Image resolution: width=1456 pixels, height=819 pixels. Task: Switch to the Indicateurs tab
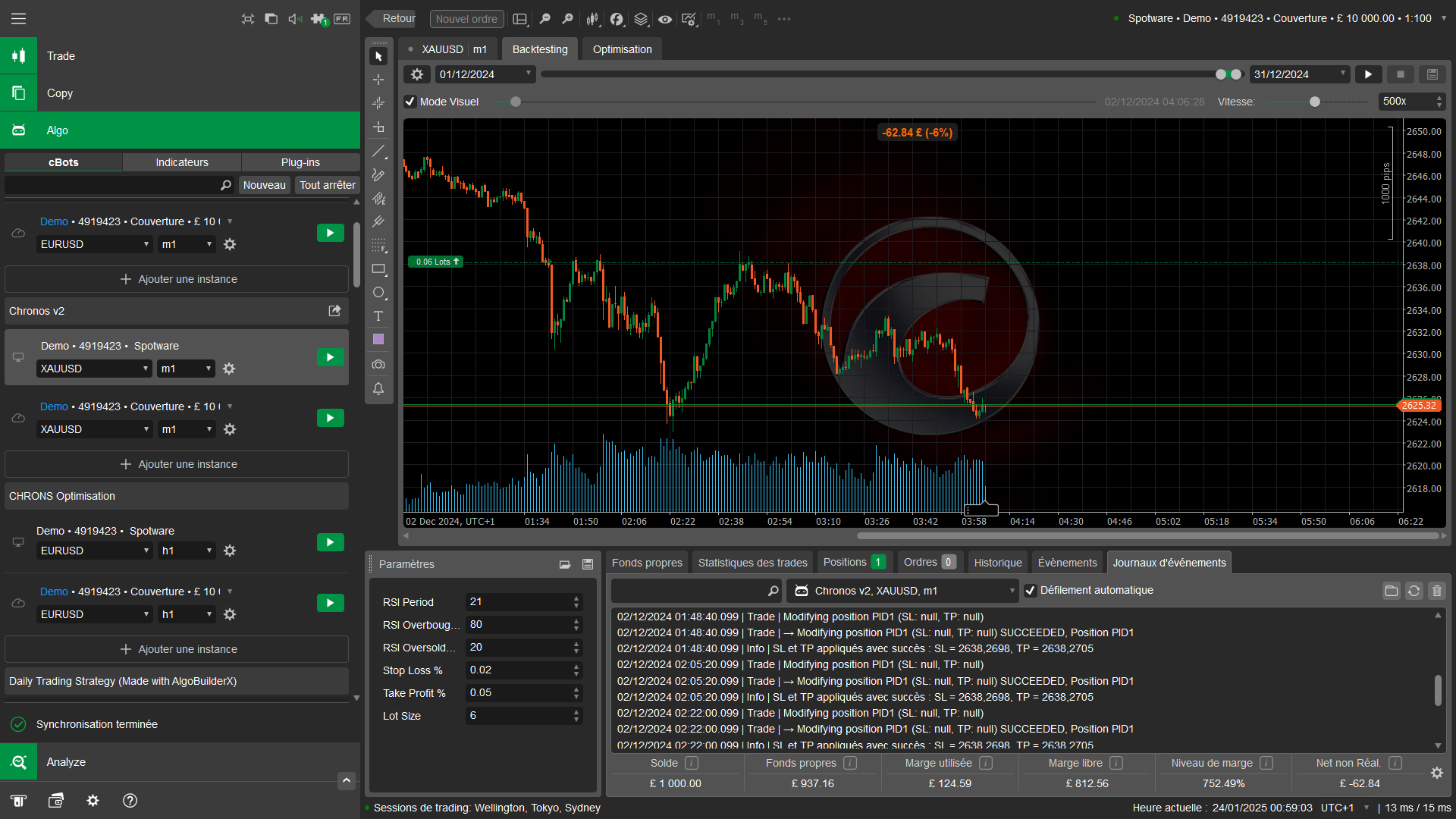pos(182,162)
